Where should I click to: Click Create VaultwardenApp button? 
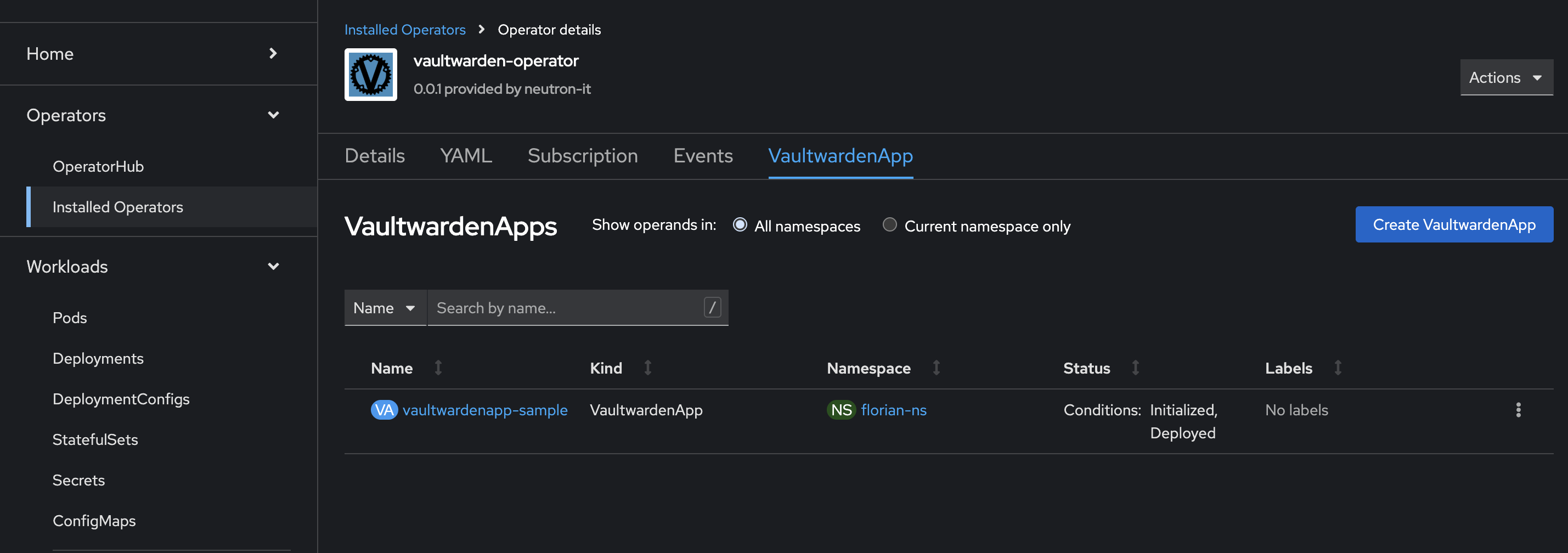(x=1454, y=224)
